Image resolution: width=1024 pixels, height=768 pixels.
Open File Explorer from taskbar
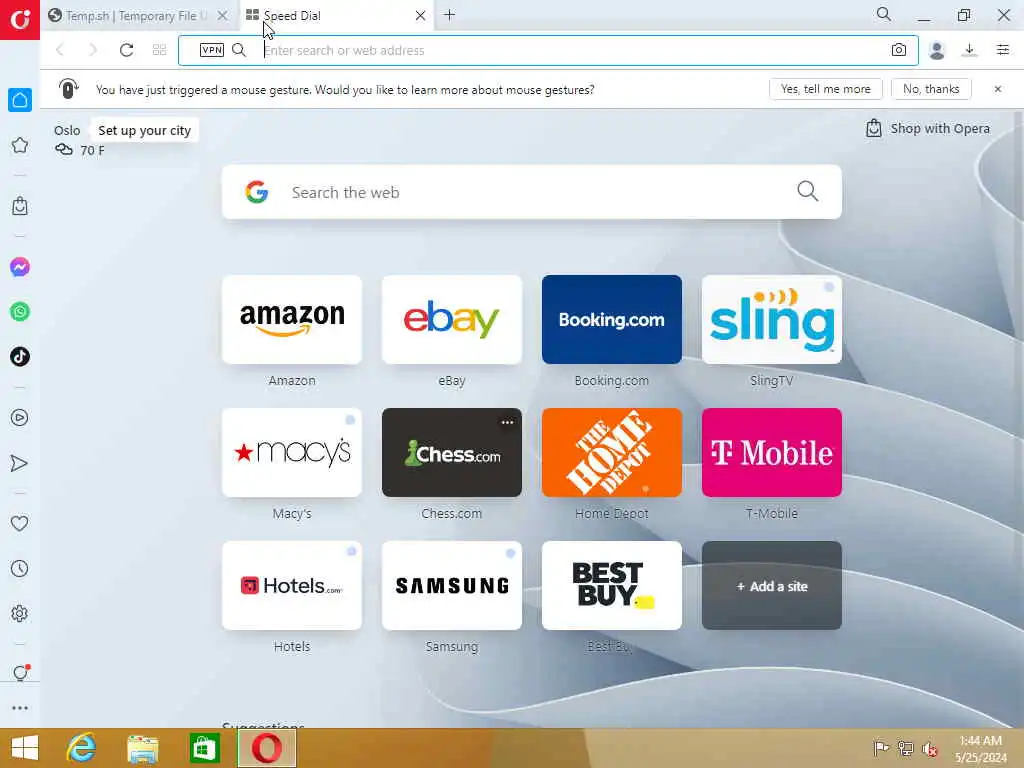pyautogui.click(x=143, y=748)
